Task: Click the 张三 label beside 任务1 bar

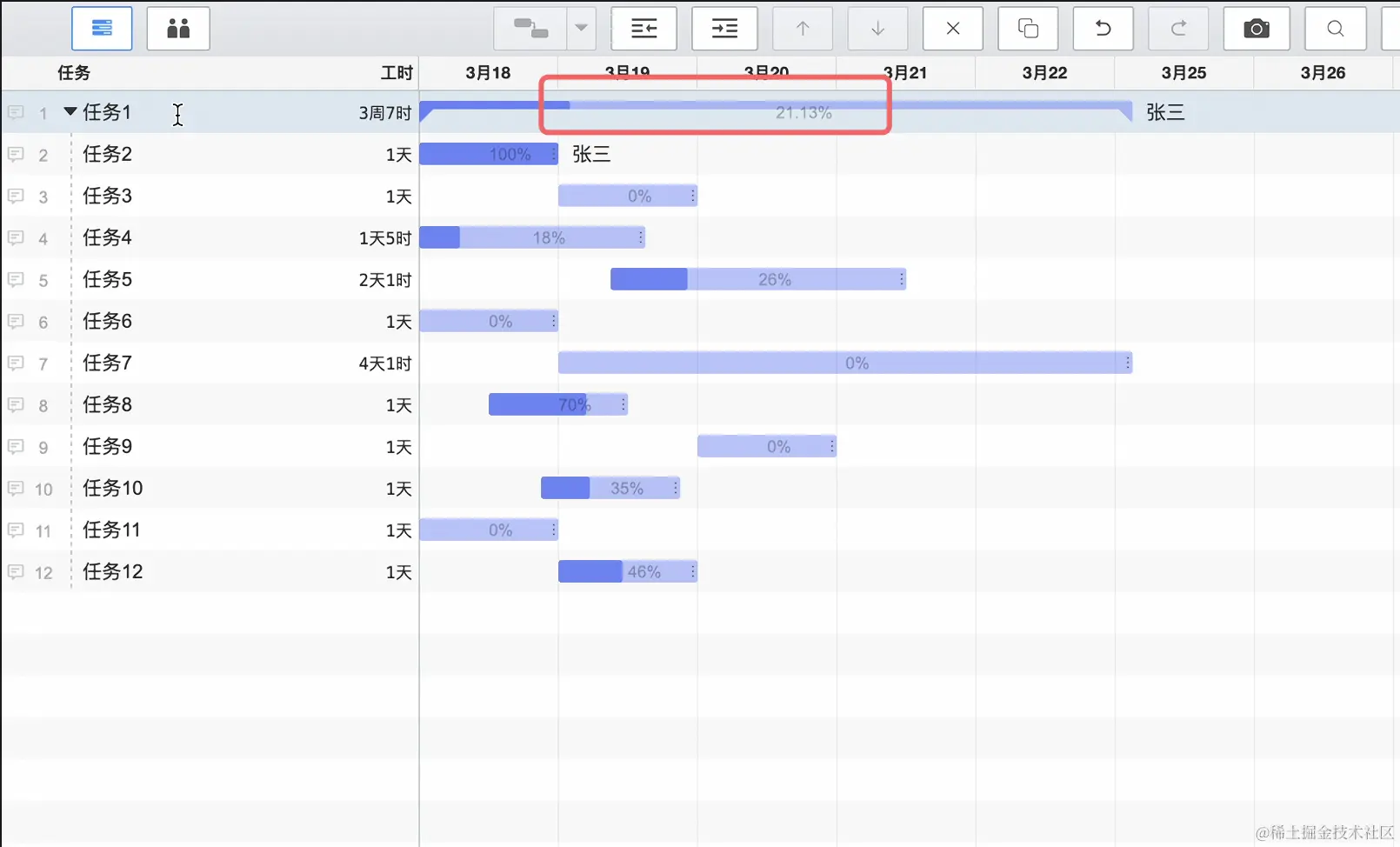Action: (1165, 112)
